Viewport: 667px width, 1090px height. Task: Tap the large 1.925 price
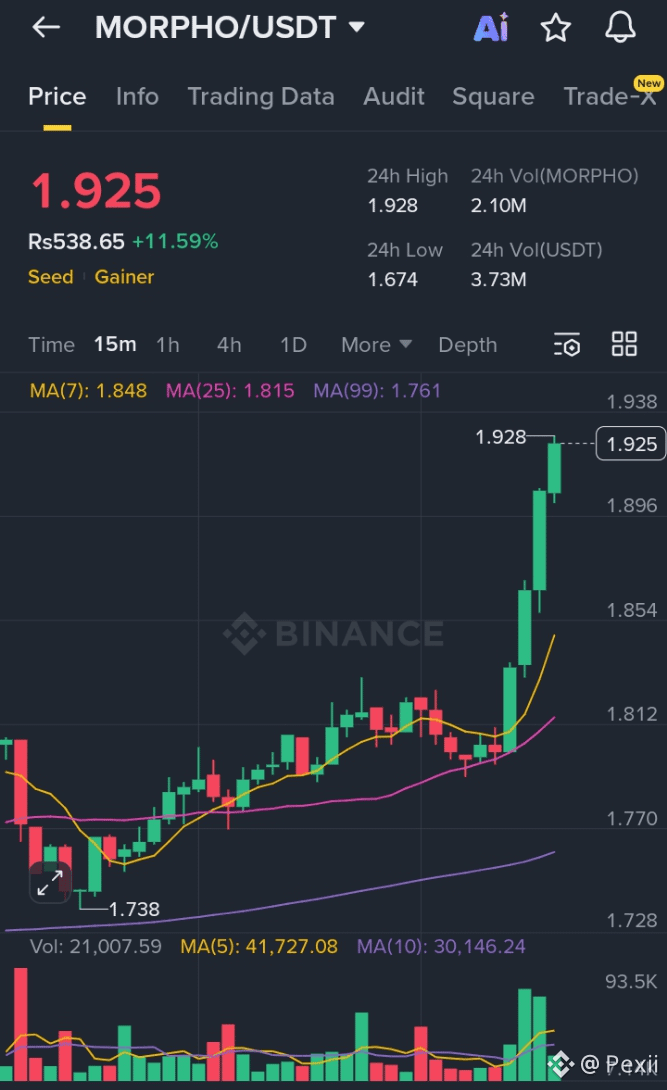96,191
